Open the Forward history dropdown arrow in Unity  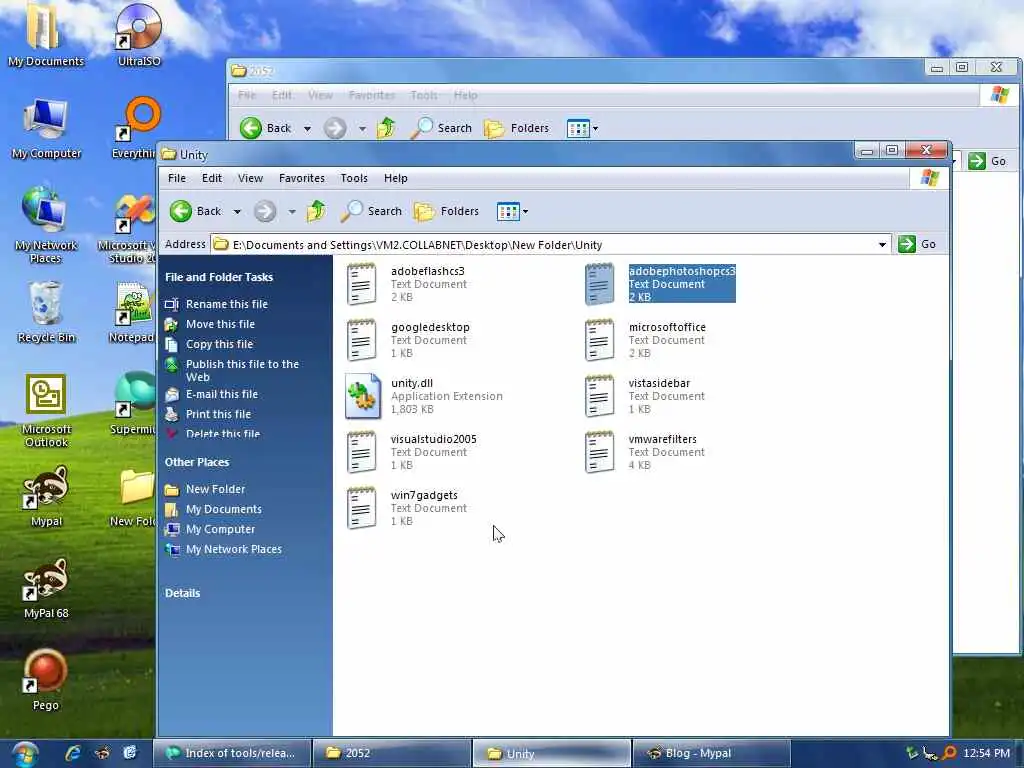292,212
